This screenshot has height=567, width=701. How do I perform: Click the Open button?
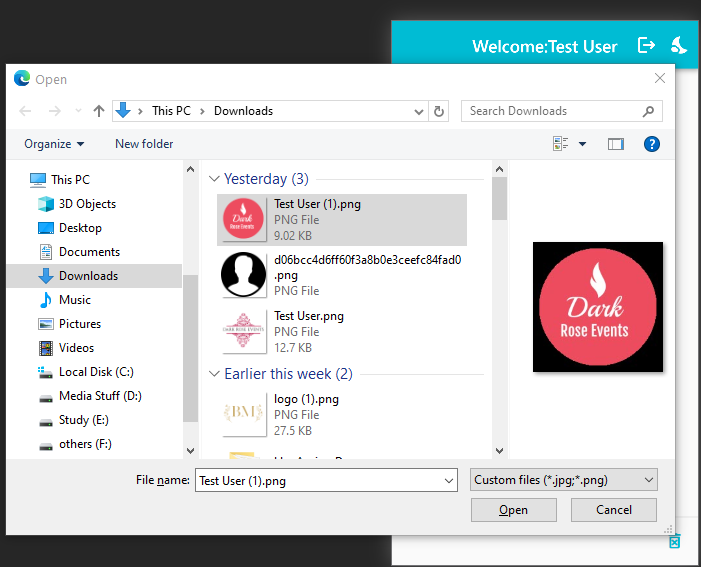[514, 510]
